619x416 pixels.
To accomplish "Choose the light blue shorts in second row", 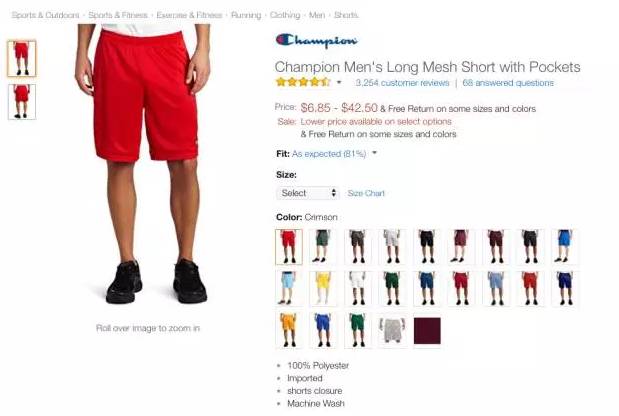I will pos(289,289).
